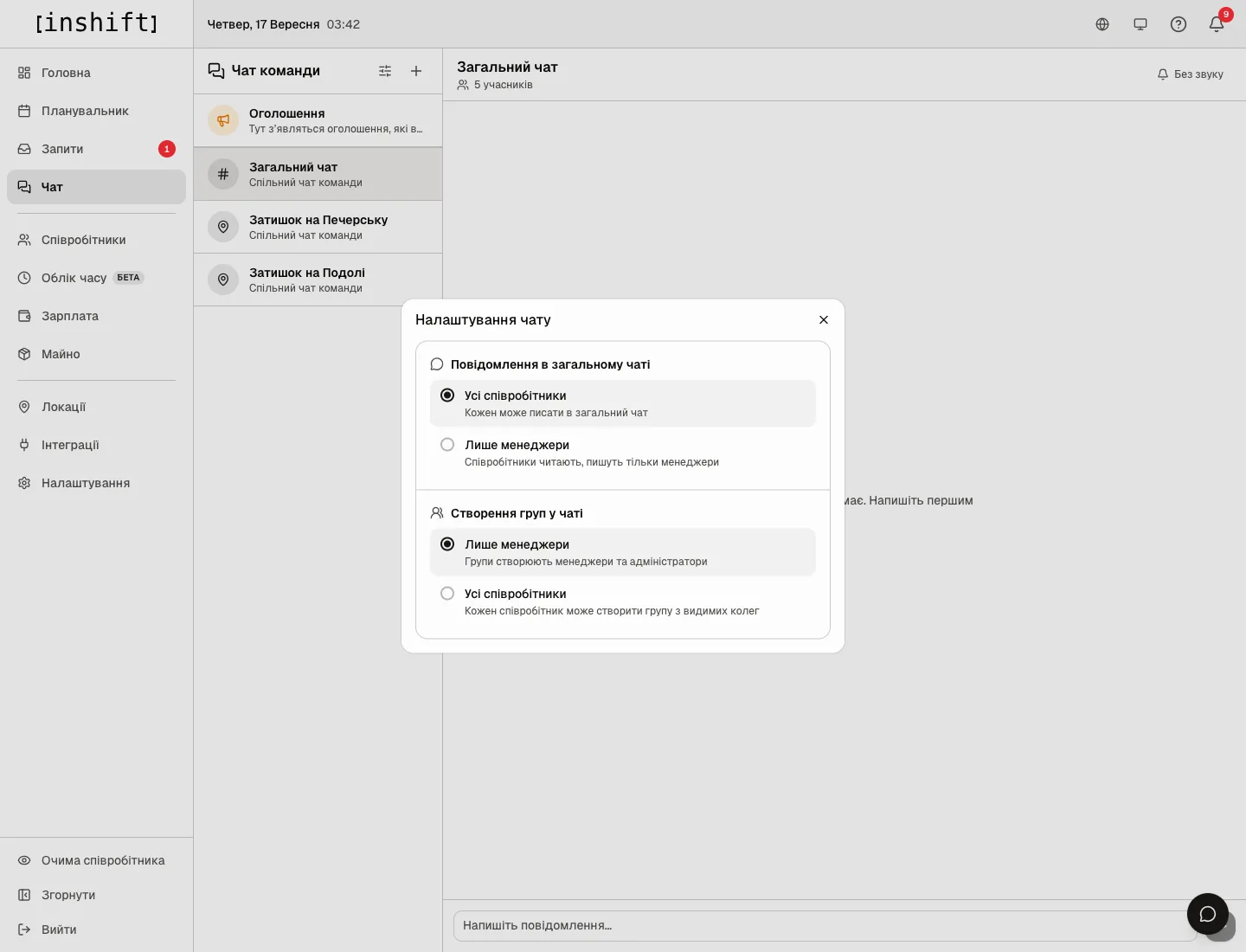Go to Головна in sidebar

click(96, 73)
